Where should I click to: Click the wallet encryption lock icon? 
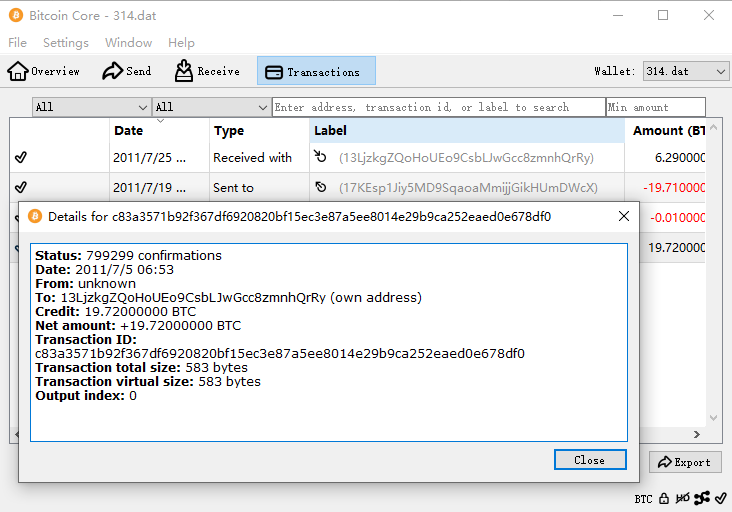pyautogui.click(x=664, y=498)
